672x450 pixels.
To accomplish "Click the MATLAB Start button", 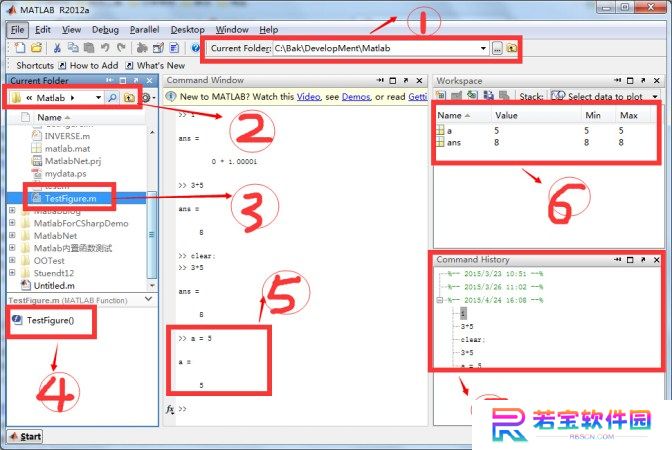I will point(26,437).
